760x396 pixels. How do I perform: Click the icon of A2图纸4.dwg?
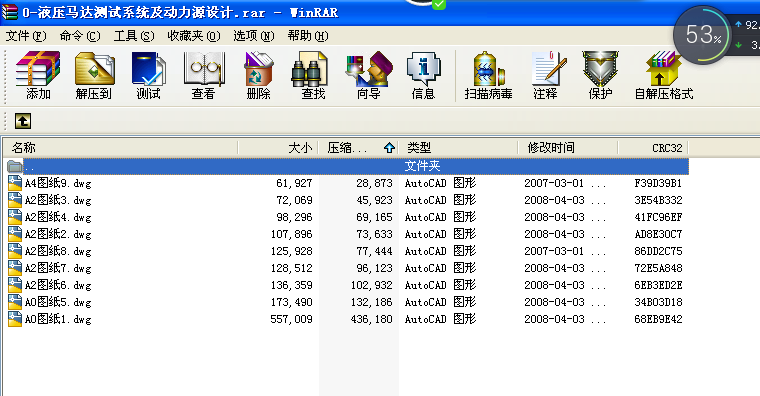tap(15, 217)
